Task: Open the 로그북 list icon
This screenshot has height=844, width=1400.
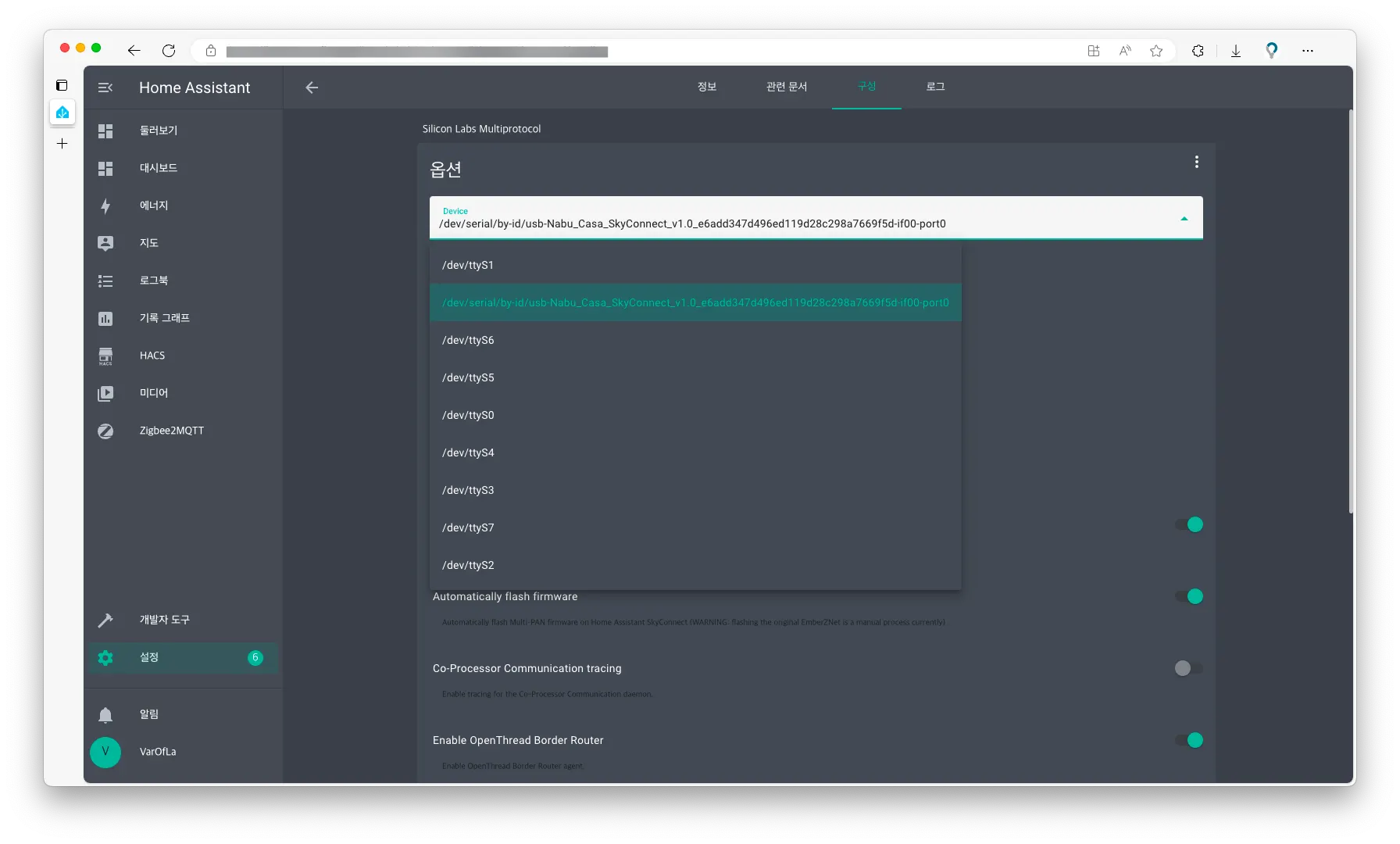Action: pyautogui.click(x=105, y=281)
